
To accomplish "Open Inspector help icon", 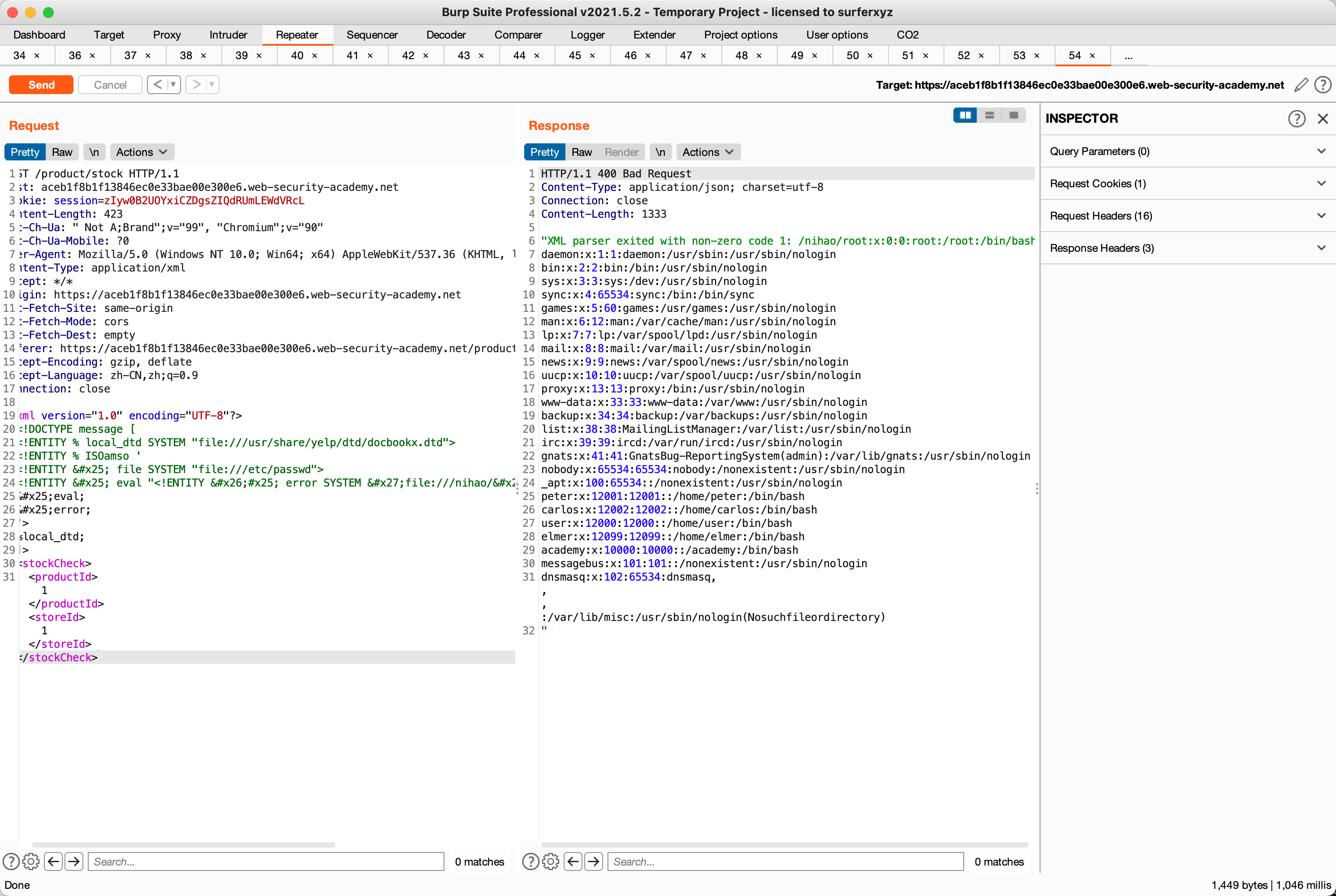I will pyautogui.click(x=1297, y=118).
